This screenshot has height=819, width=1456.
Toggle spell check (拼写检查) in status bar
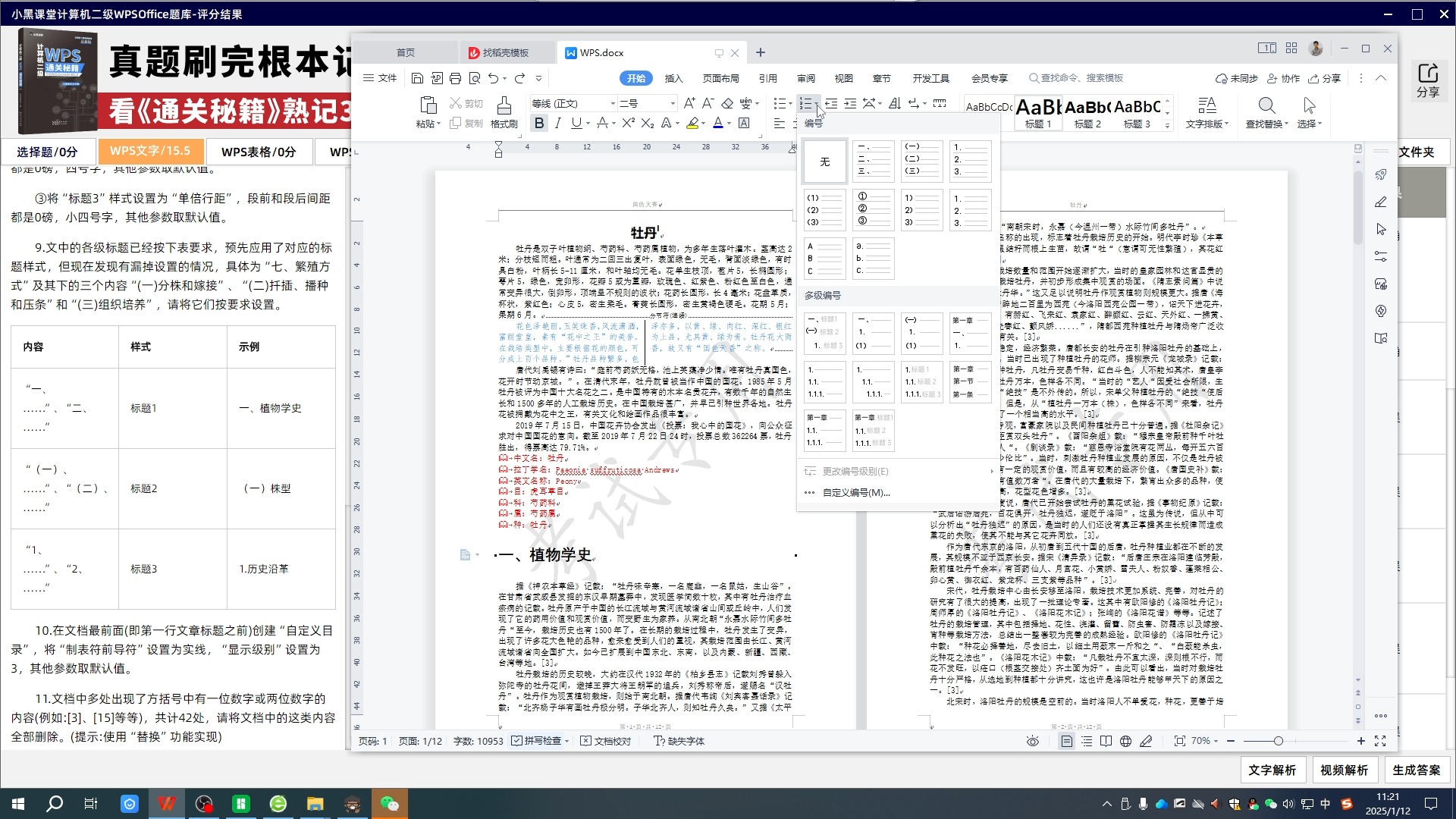point(541,741)
